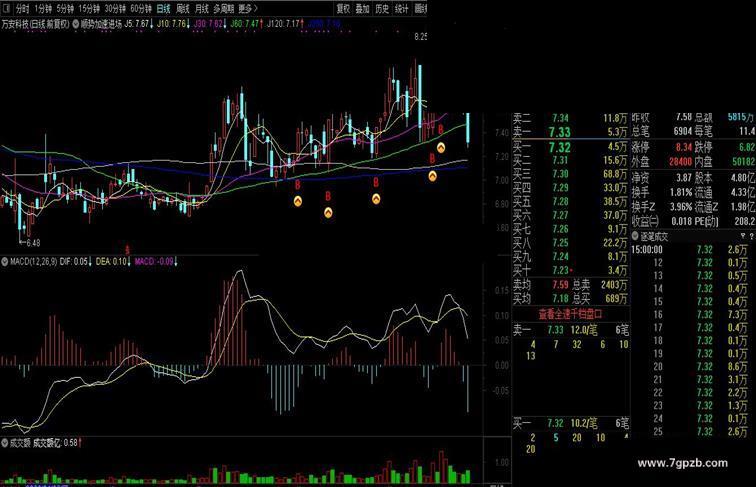Image resolution: width=756 pixels, height=487 pixels.
Task: Click the panel toggle icon beside 分时 tab
Action: click(x=7, y=9)
